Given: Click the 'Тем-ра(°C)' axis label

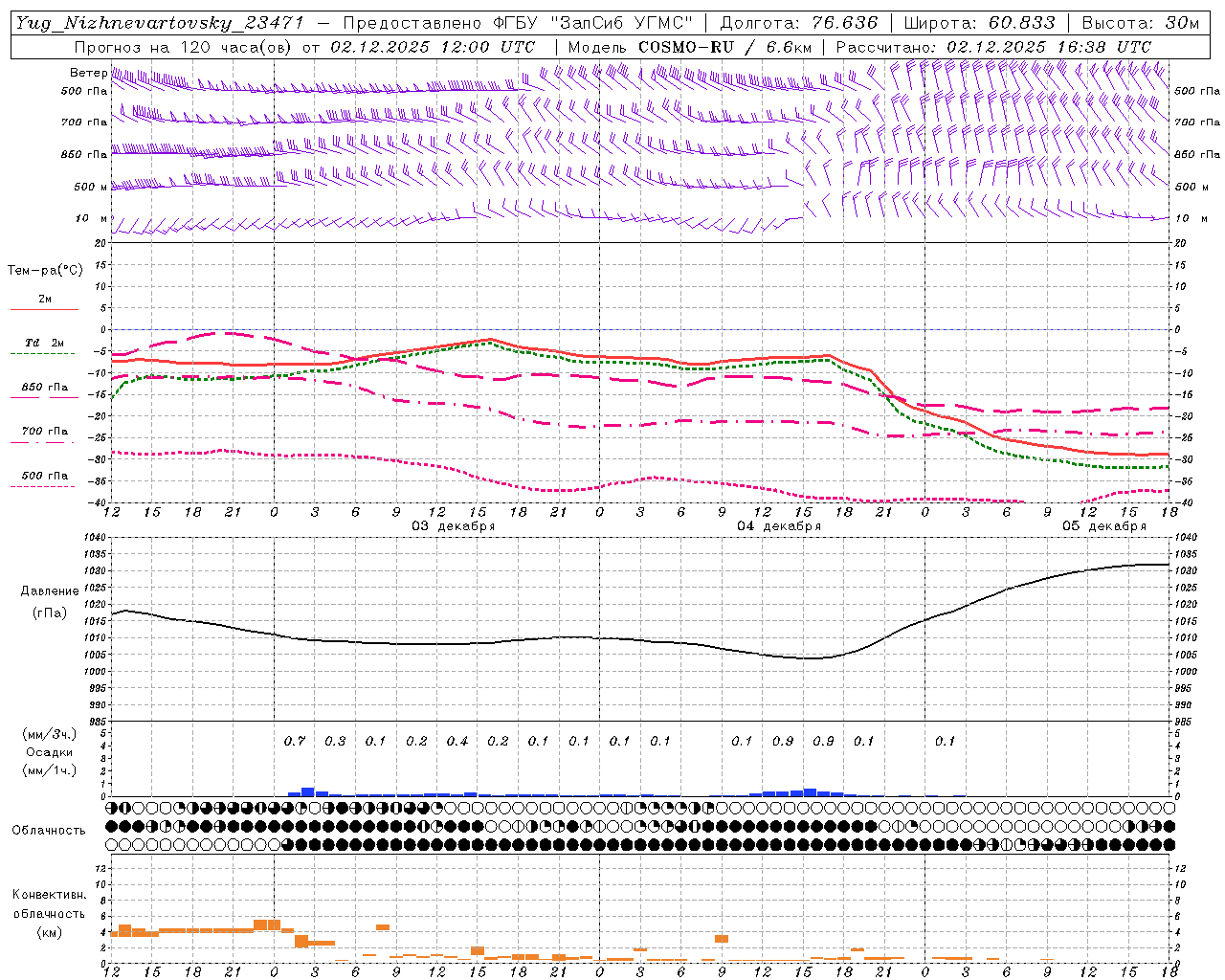Looking at the screenshot, I should 45,271.
